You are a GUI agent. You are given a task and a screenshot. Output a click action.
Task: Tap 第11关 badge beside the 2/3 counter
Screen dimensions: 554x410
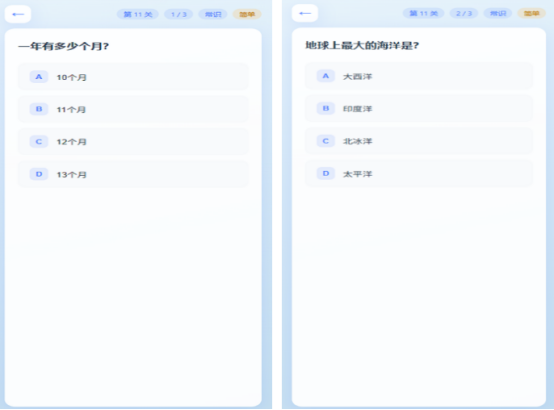point(423,13)
